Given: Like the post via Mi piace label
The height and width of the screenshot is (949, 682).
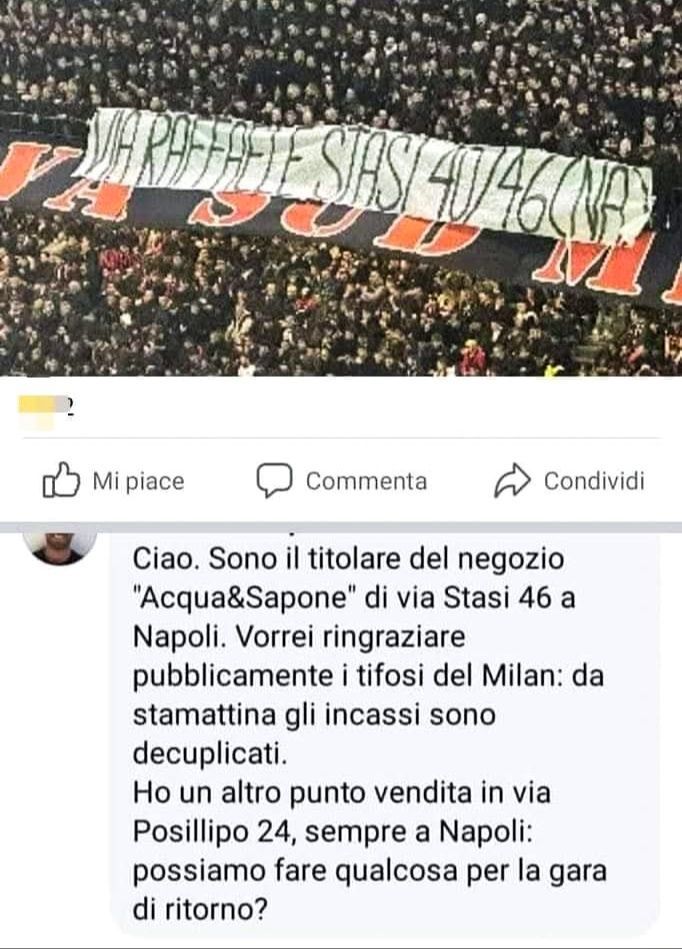Looking at the screenshot, I should (x=138, y=481).
